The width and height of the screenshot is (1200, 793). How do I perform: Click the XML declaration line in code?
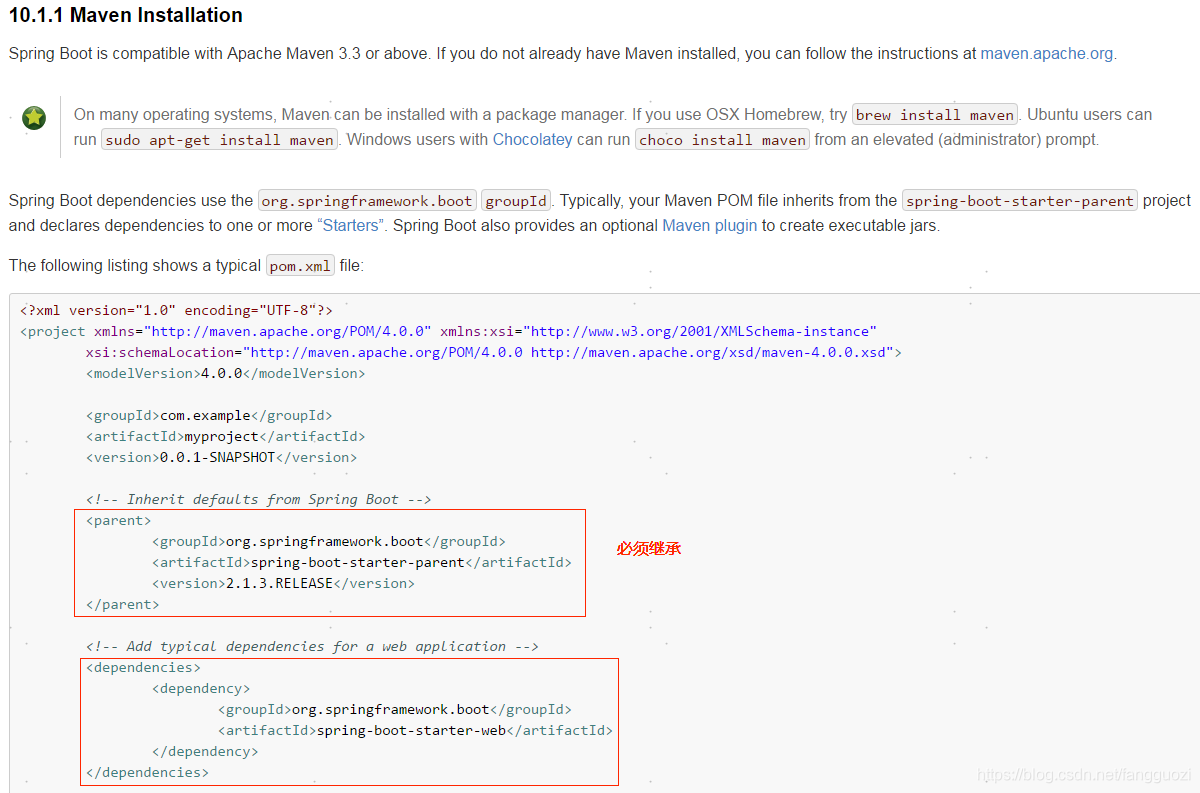[x=176, y=310]
